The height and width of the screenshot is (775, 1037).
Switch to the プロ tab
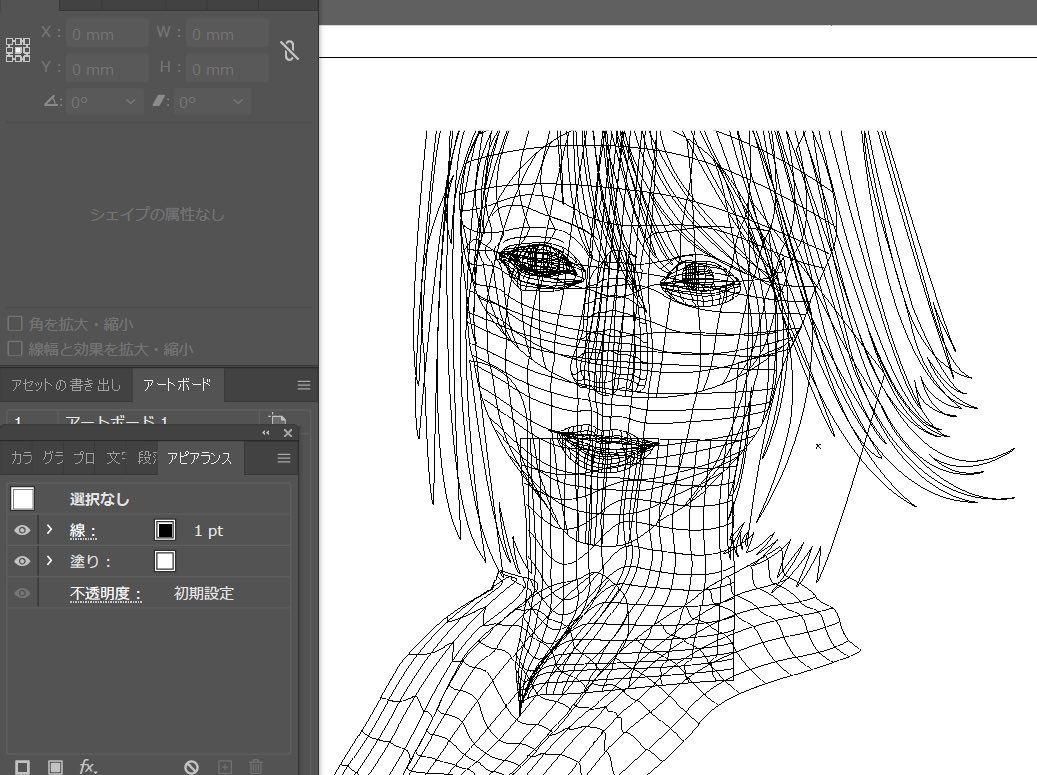pyautogui.click(x=84, y=458)
